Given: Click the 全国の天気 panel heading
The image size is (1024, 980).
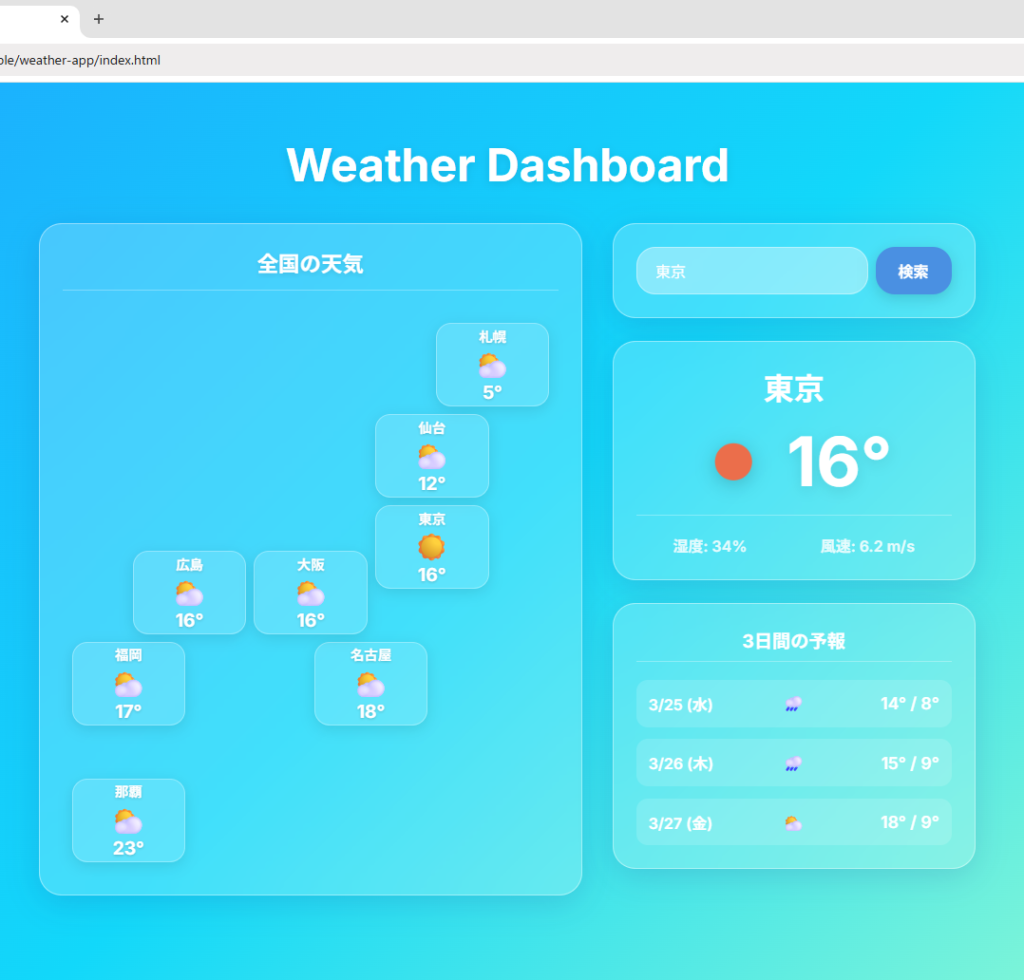Looking at the screenshot, I should (310, 264).
